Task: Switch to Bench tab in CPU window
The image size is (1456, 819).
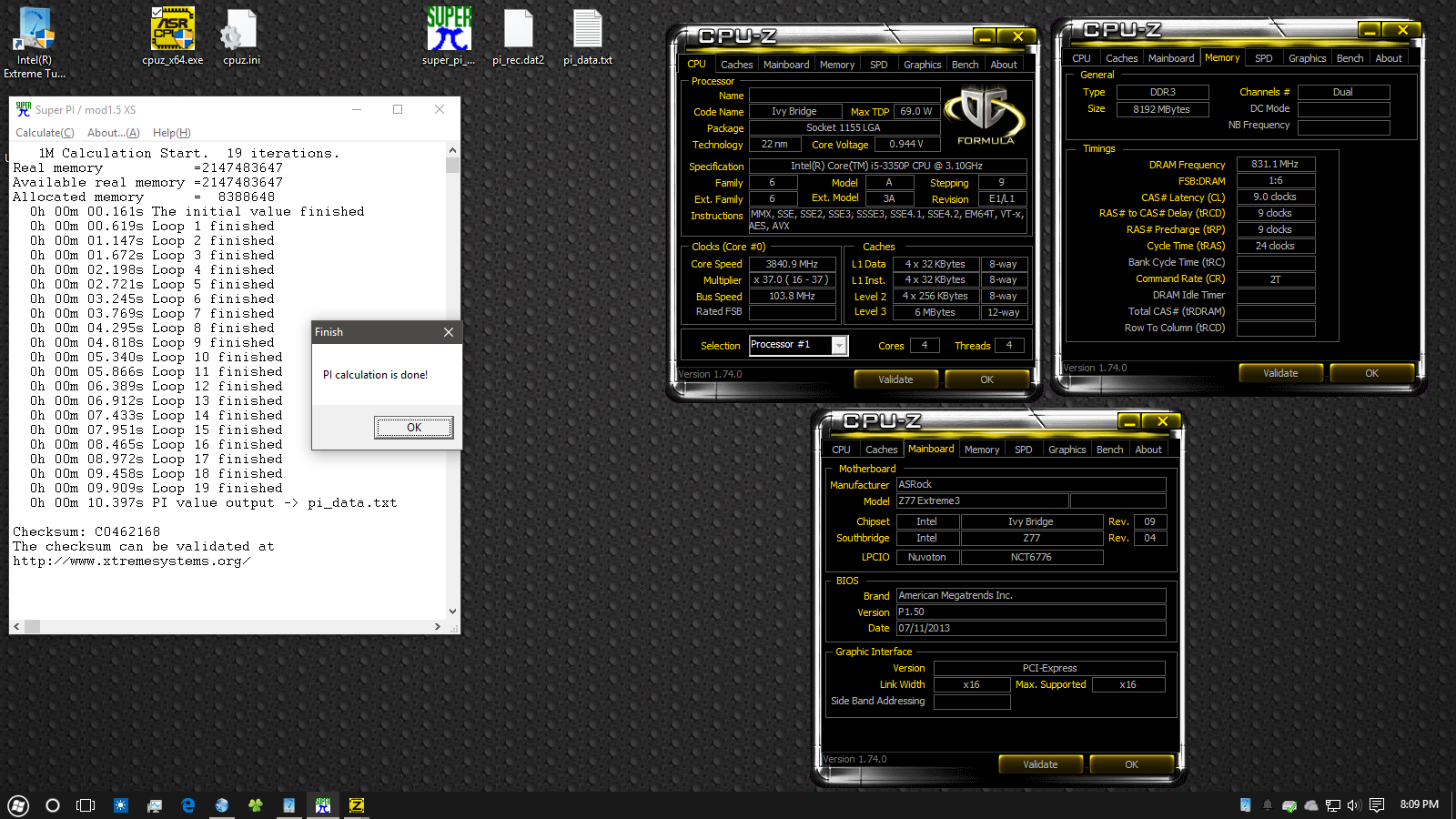Action: 966,65
